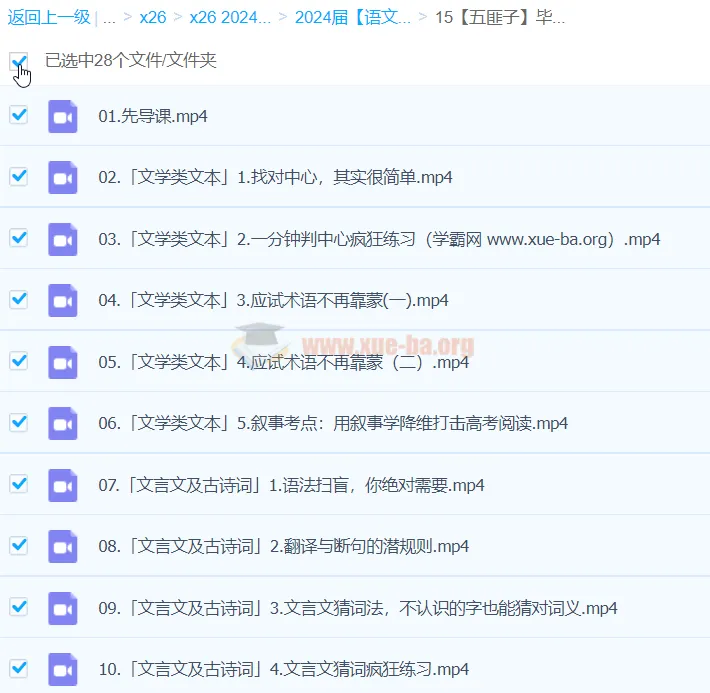Screen dimensions: 710x693
Task: Uncheck checkbox for file 03 一分钟判中心
Action: coord(18,238)
